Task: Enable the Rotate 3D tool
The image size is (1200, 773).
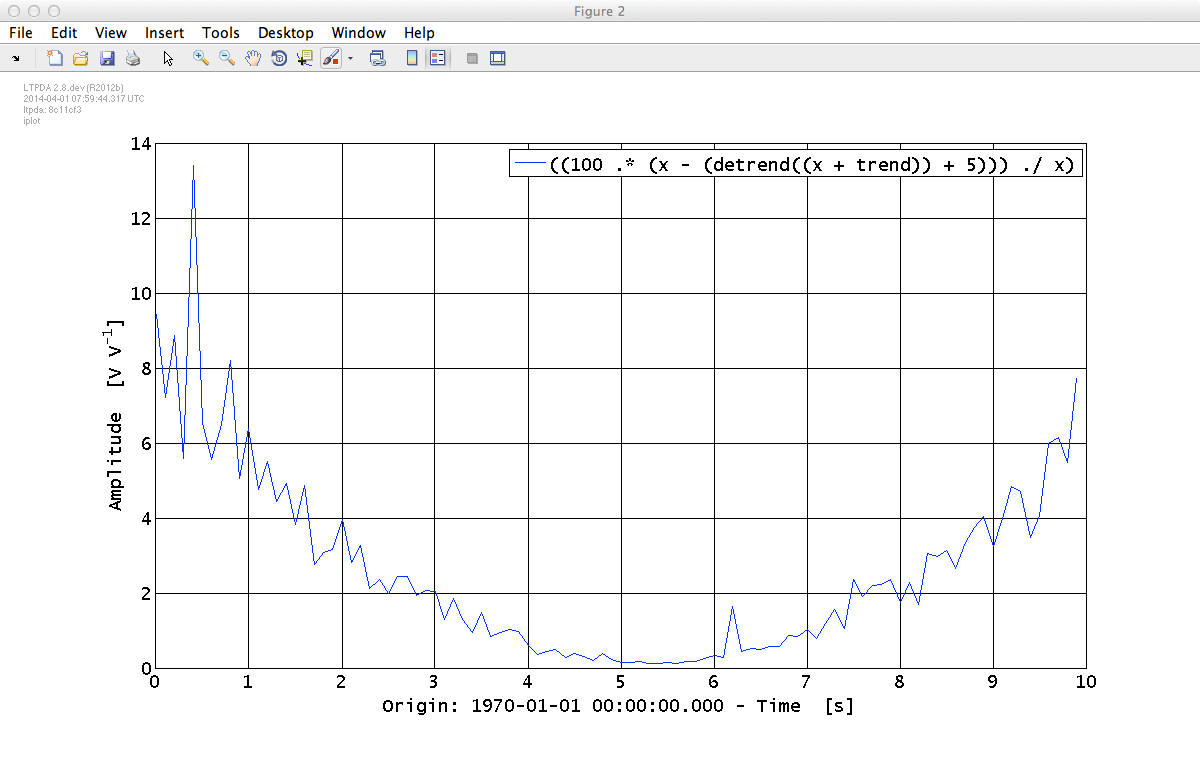Action: [x=279, y=59]
